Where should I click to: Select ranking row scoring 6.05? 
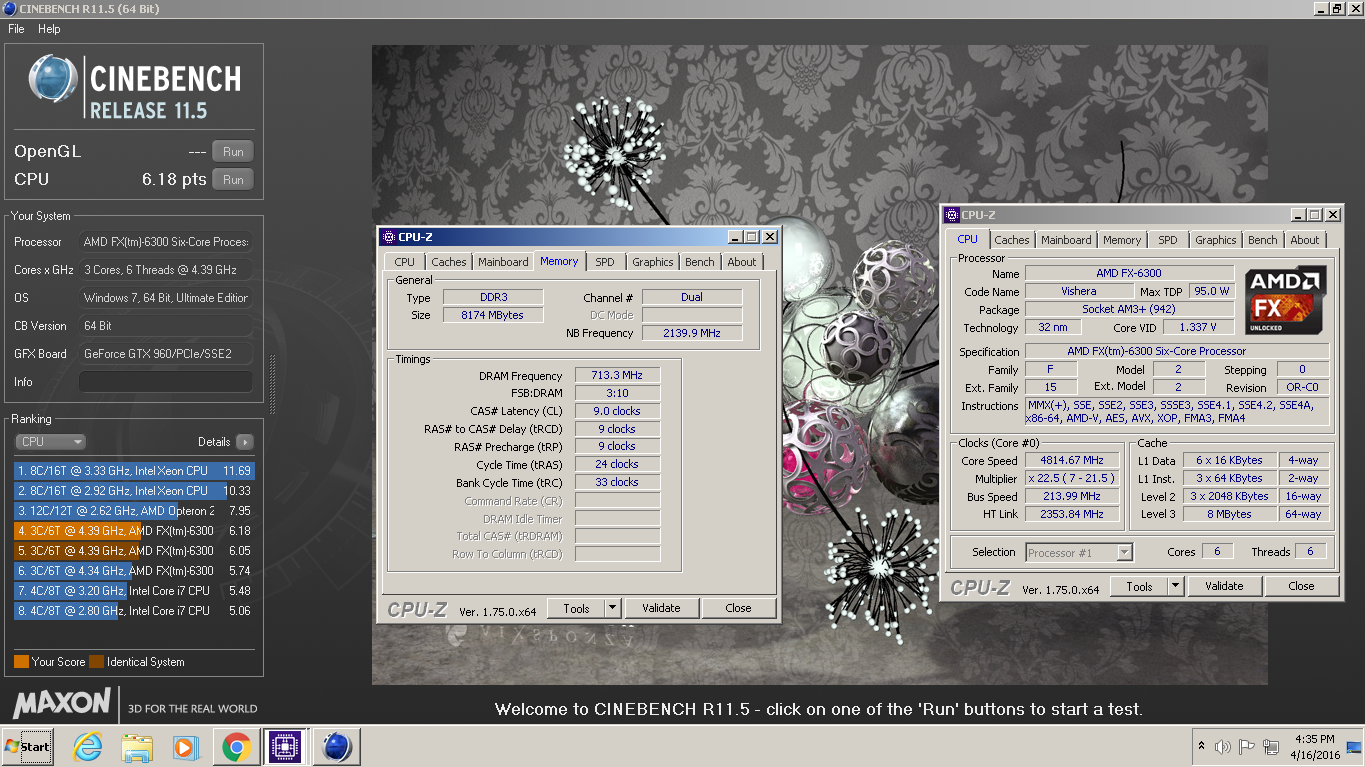(134, 551)
